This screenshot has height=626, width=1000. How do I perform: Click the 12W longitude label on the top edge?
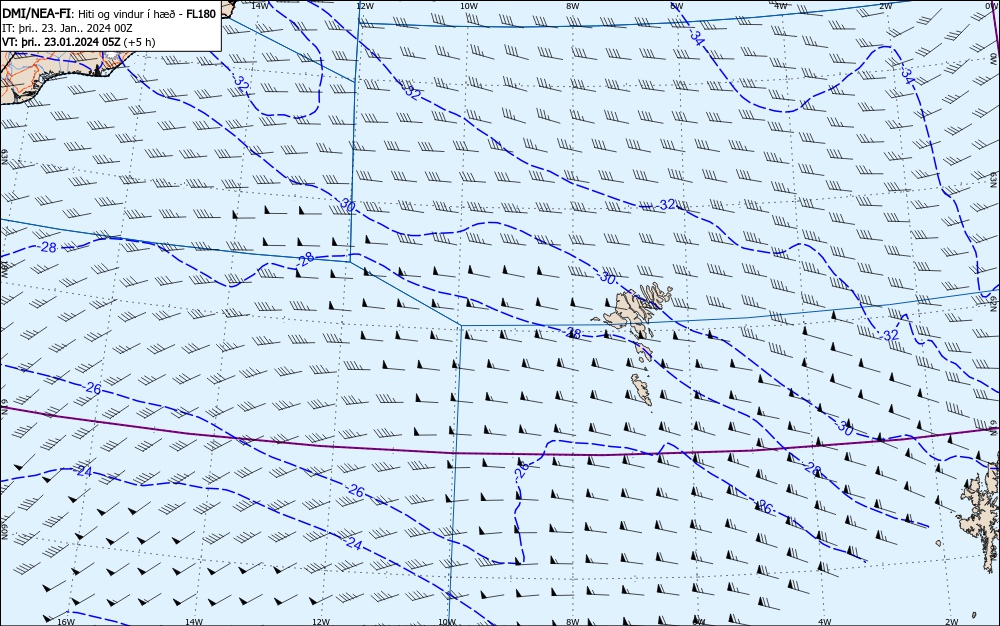(x=364, y=6)
